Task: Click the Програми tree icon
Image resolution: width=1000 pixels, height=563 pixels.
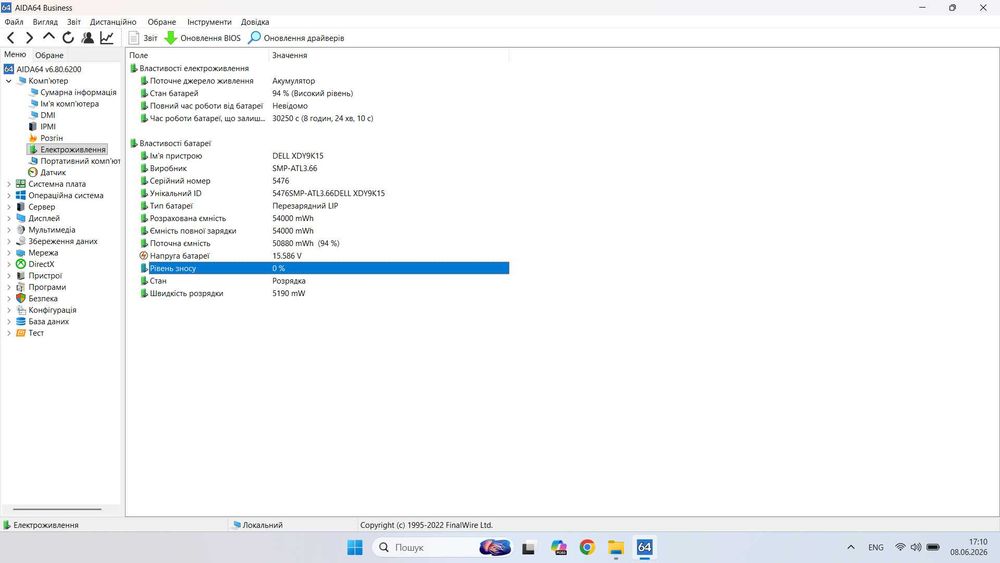Action: tap(20, 288)
